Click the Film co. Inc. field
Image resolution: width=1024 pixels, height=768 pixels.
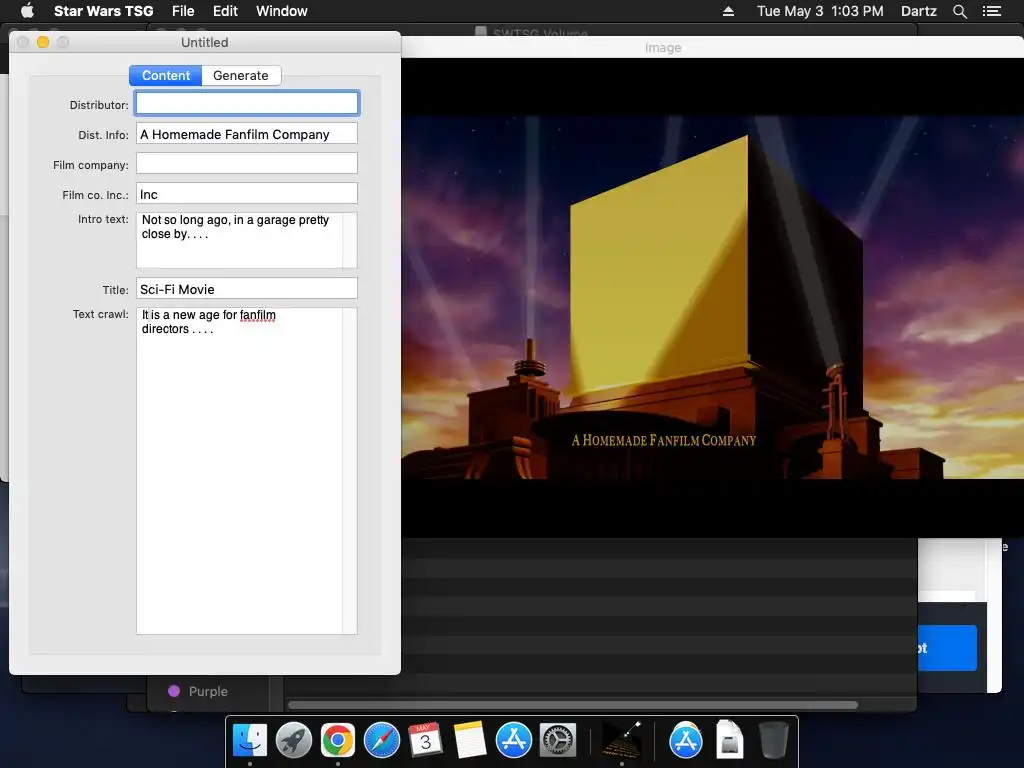[x=247, y=194]
